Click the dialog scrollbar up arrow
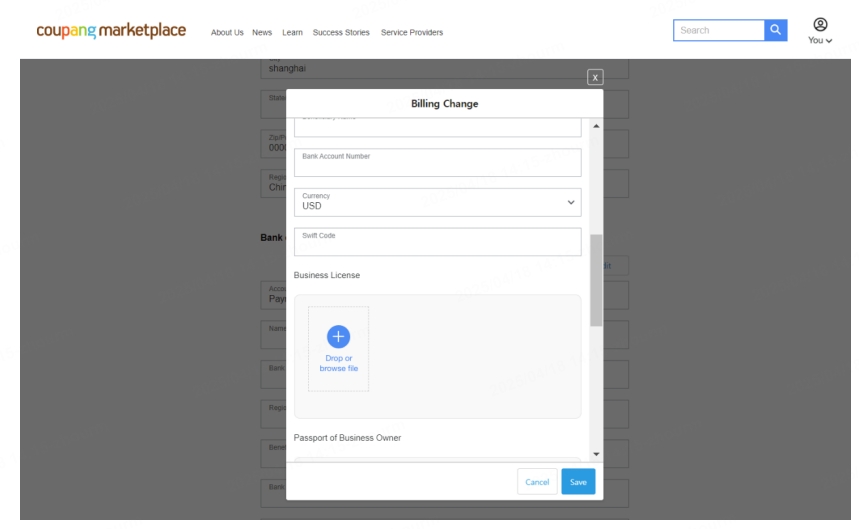The height and width of the screenshot is (529, 859). point(596,126)
